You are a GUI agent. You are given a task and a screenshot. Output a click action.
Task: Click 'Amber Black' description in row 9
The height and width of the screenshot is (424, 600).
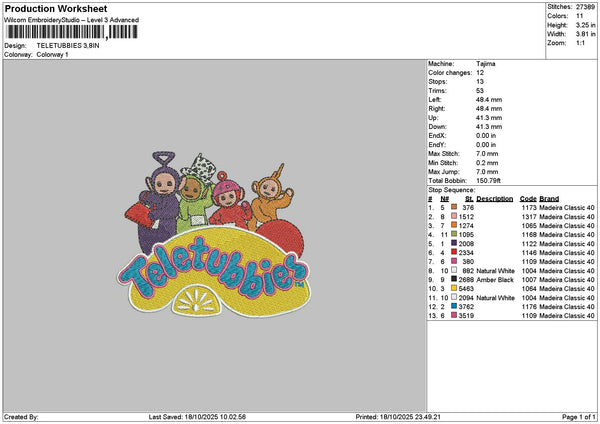495,280
